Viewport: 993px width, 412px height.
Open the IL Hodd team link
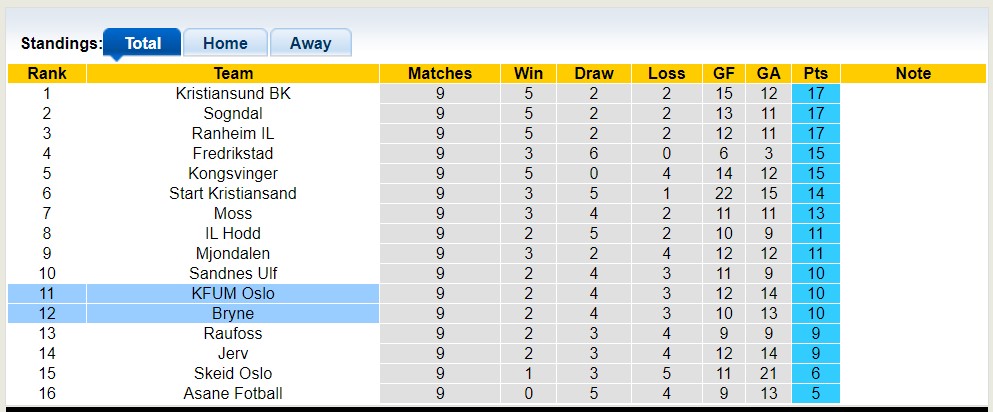(x=233, y=233)
